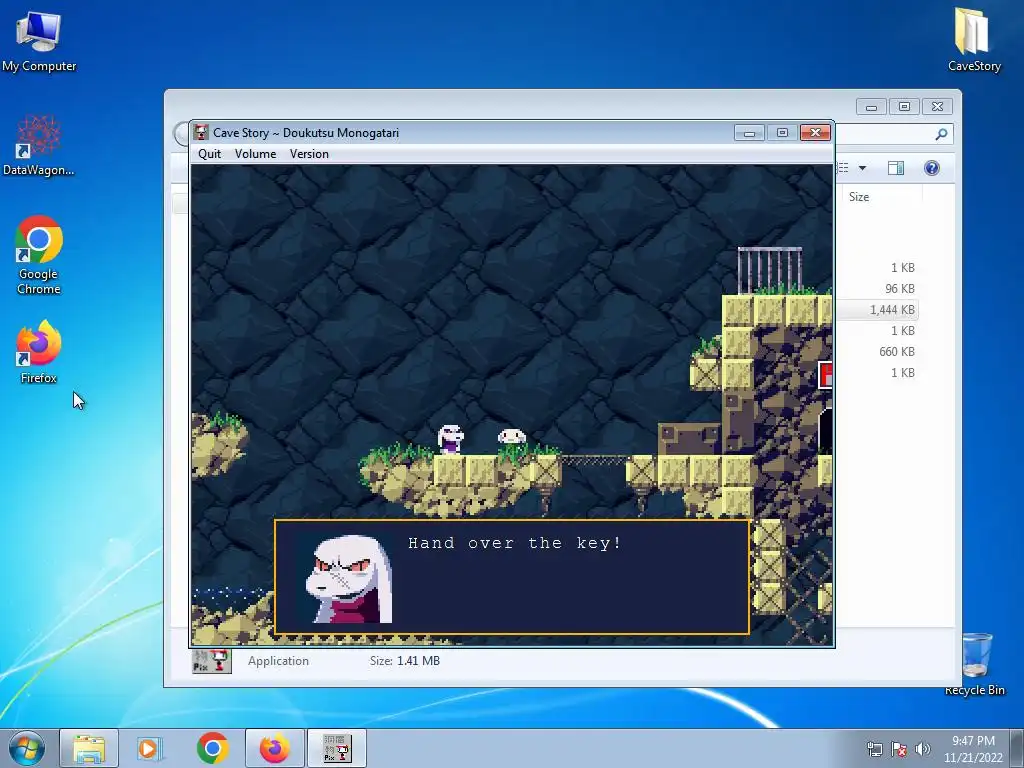Open Explorer help question mark icon
Viewport: 1024px width, 768px height.
[x=932, y=168]
